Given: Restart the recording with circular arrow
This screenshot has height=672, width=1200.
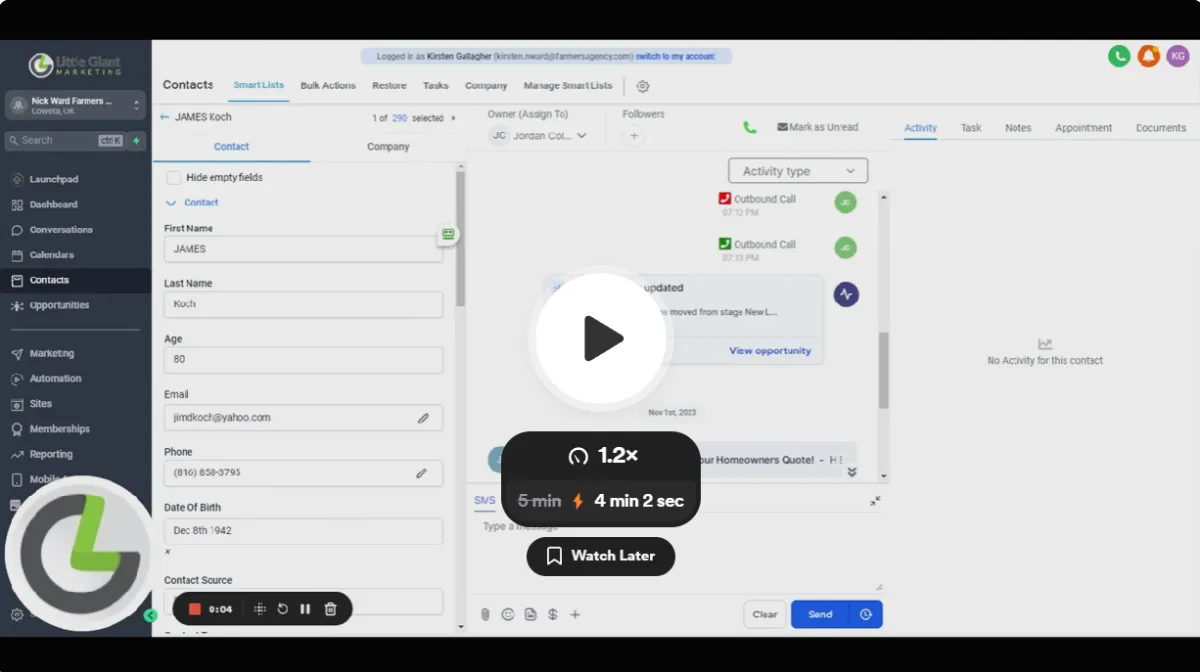Looking at the screenshot, I should click(x=283, y=609).
